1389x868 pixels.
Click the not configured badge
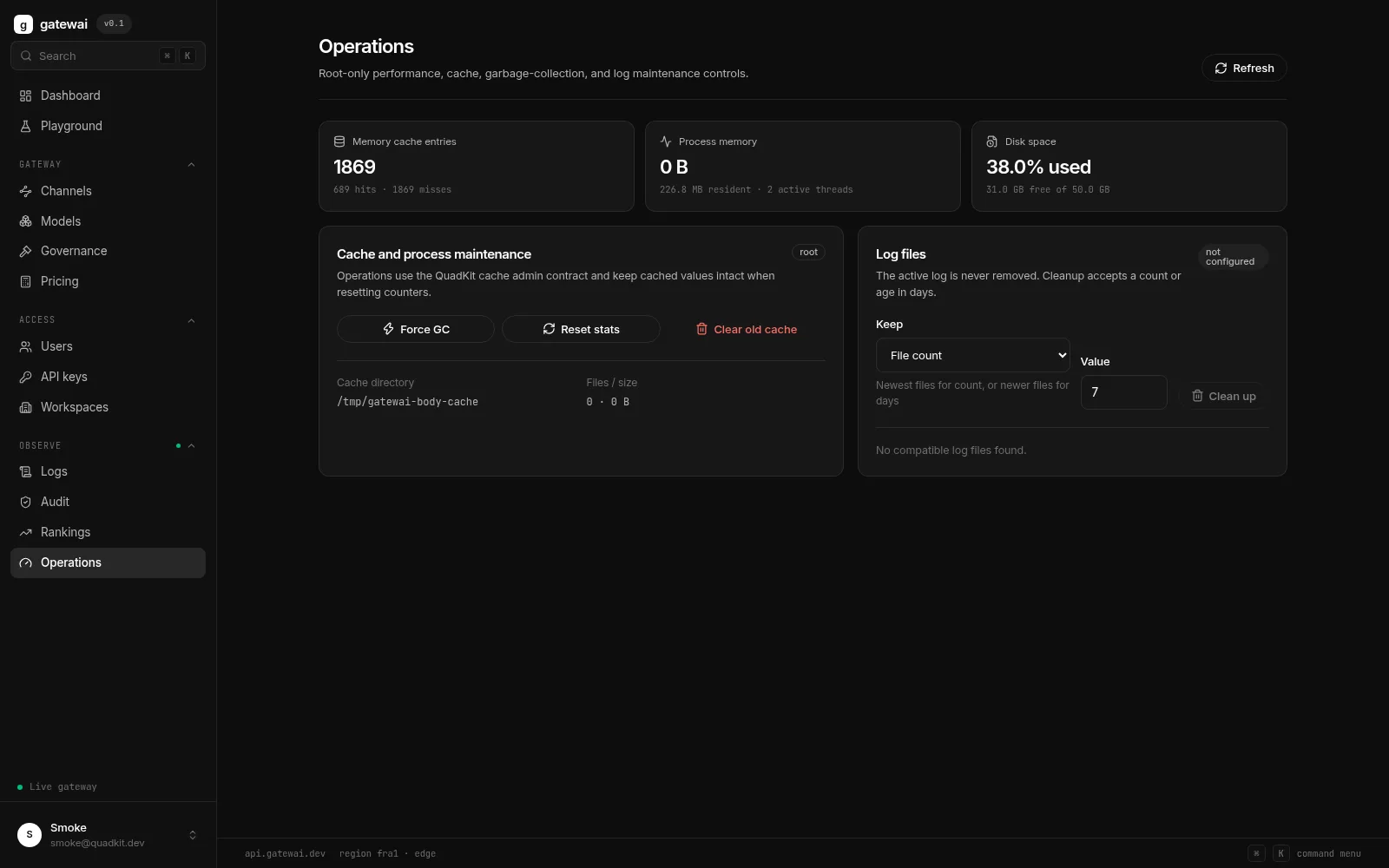click(x=1233, y=257)
